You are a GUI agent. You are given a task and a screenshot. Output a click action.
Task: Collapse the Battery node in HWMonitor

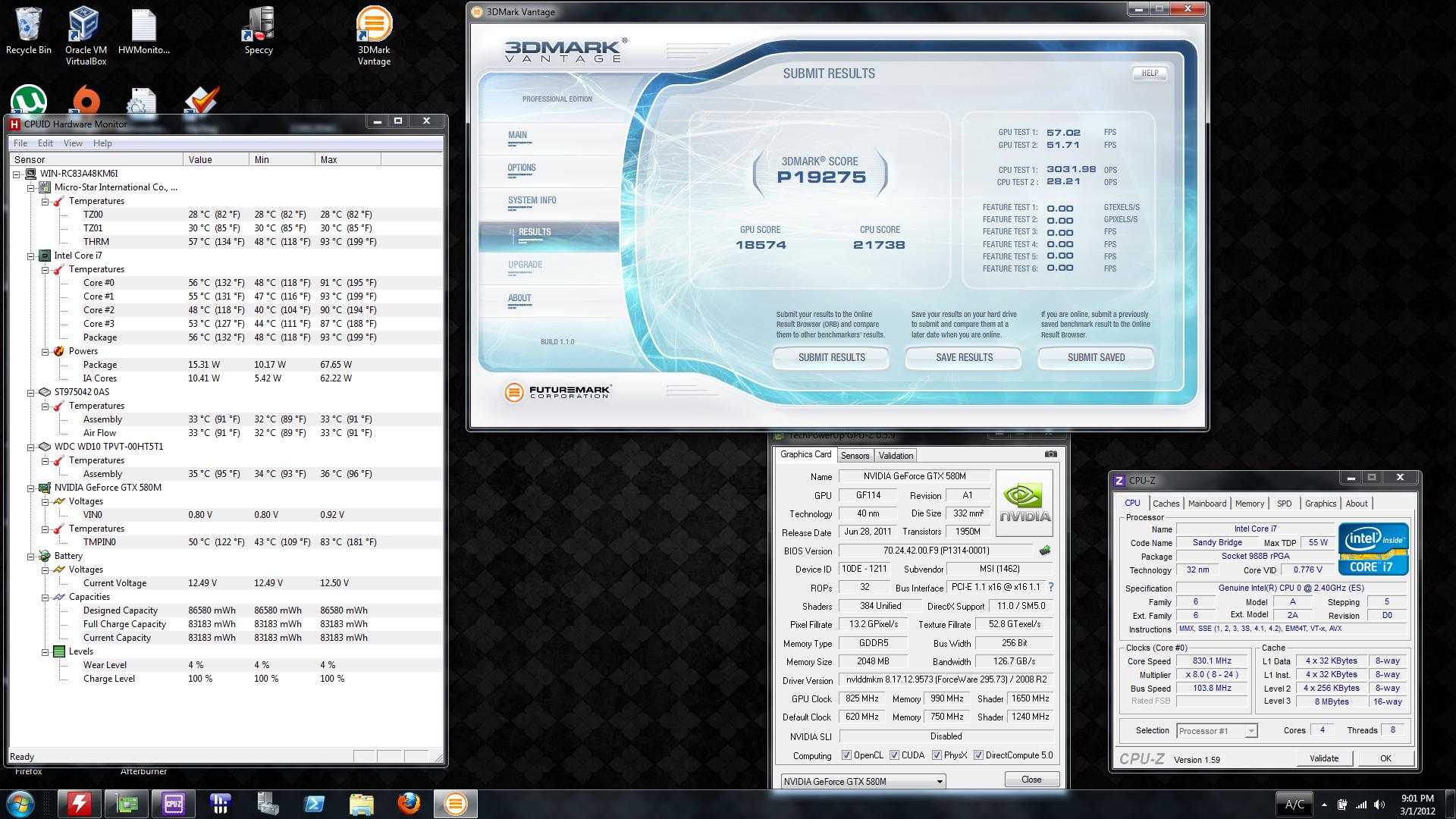tap(31, 556)
